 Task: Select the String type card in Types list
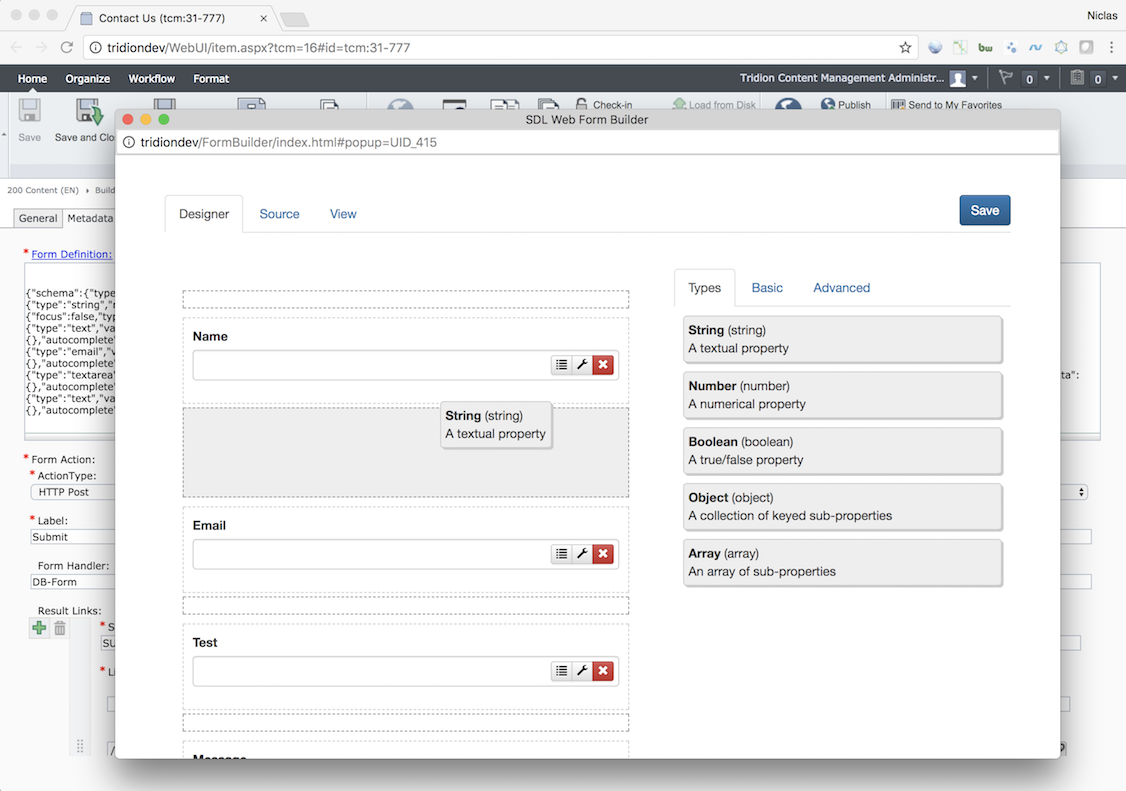pos(842,339)
